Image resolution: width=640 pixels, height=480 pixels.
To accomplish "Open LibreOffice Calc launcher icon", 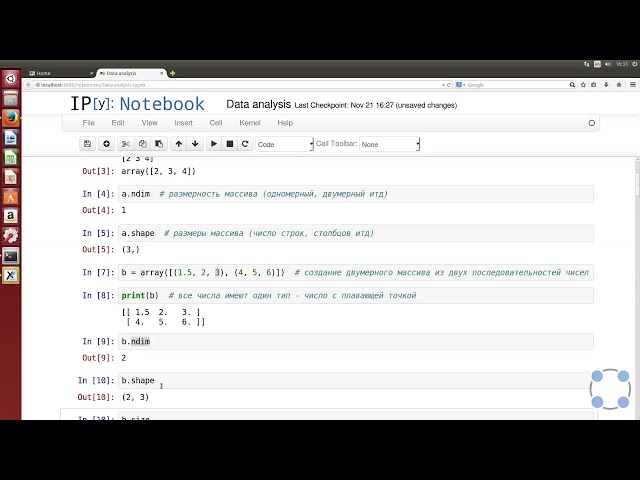I will (11, 158).
